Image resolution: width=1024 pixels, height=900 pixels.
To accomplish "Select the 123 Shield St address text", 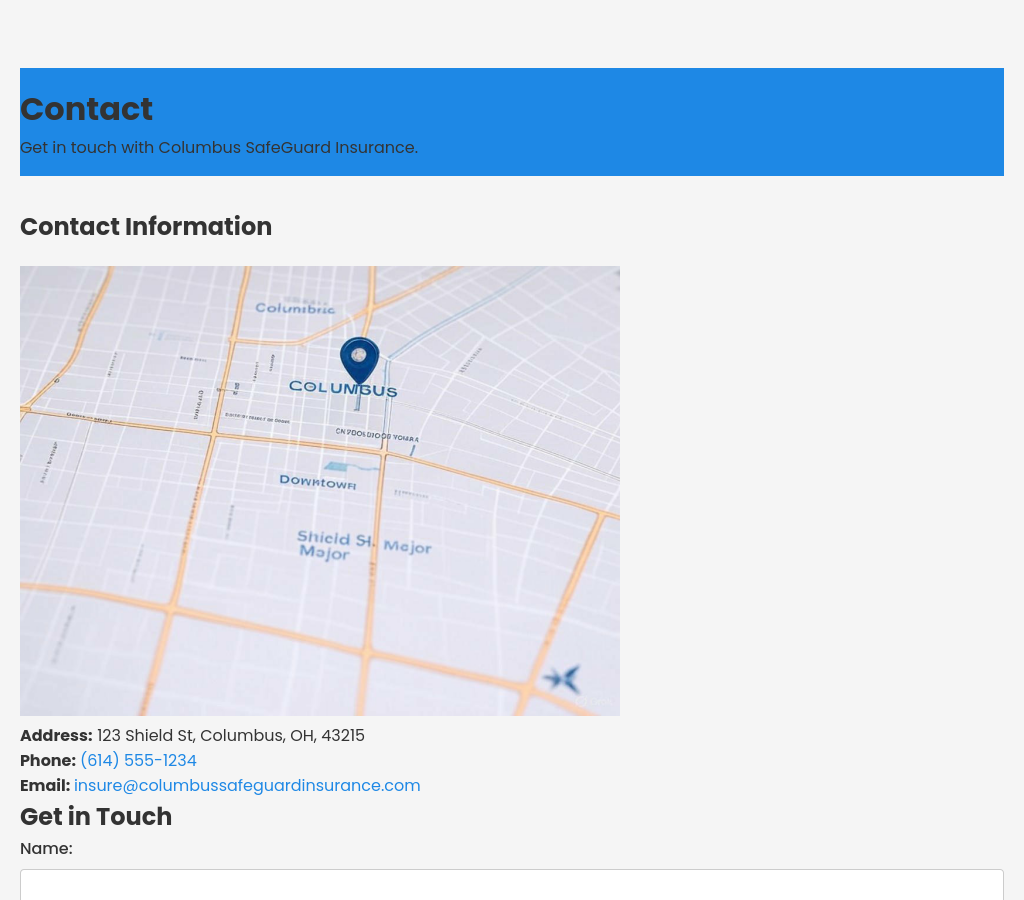I will tap(230, 736).
